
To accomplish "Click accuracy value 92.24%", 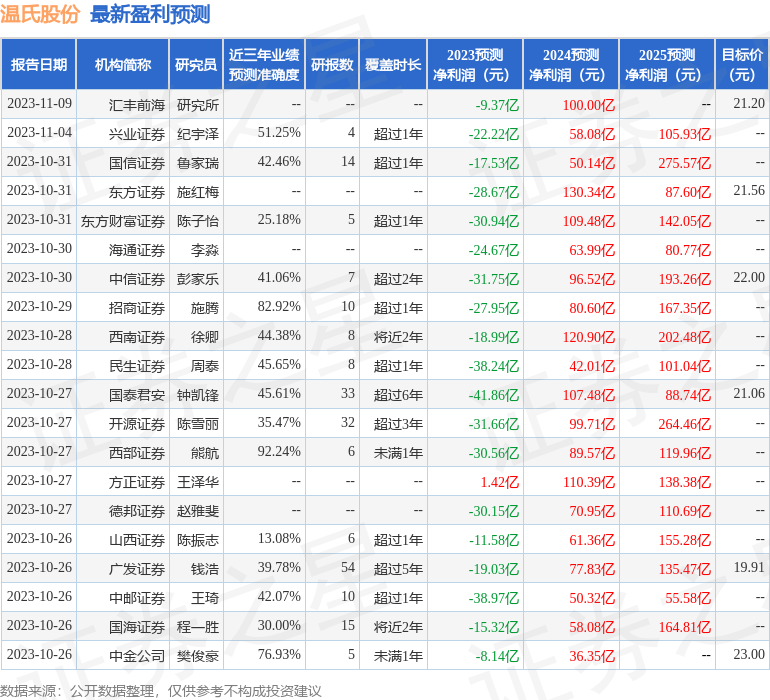I will pyautogui.click(x=279, y=451).
